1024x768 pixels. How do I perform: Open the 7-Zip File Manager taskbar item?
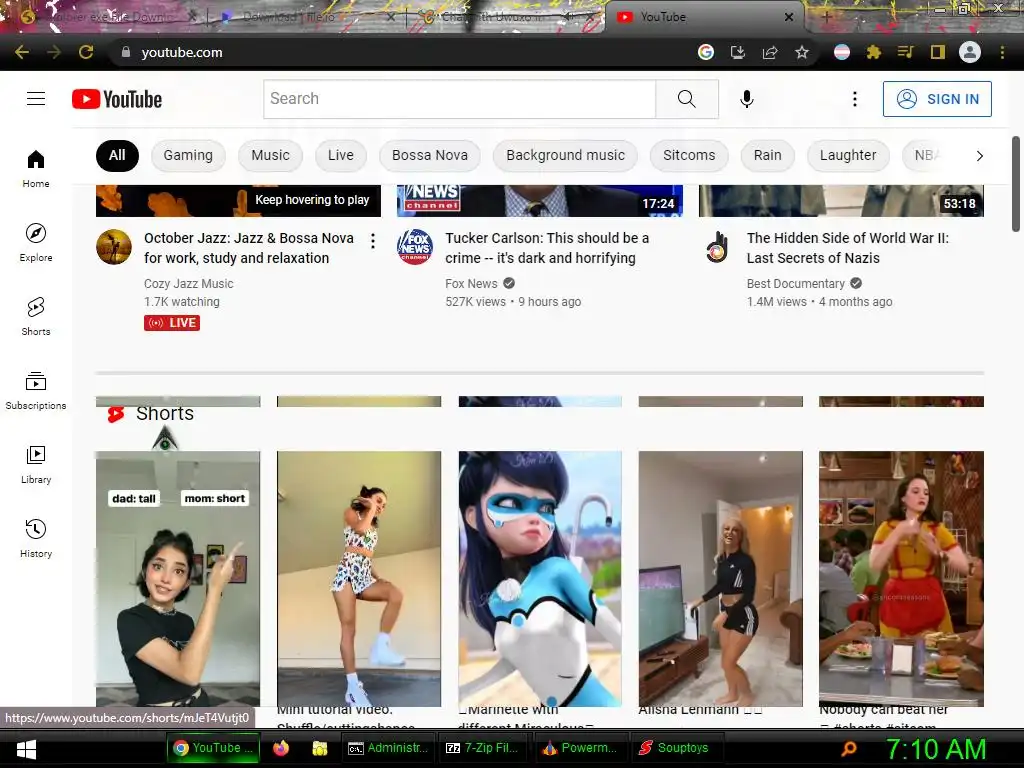click(485, 748)
